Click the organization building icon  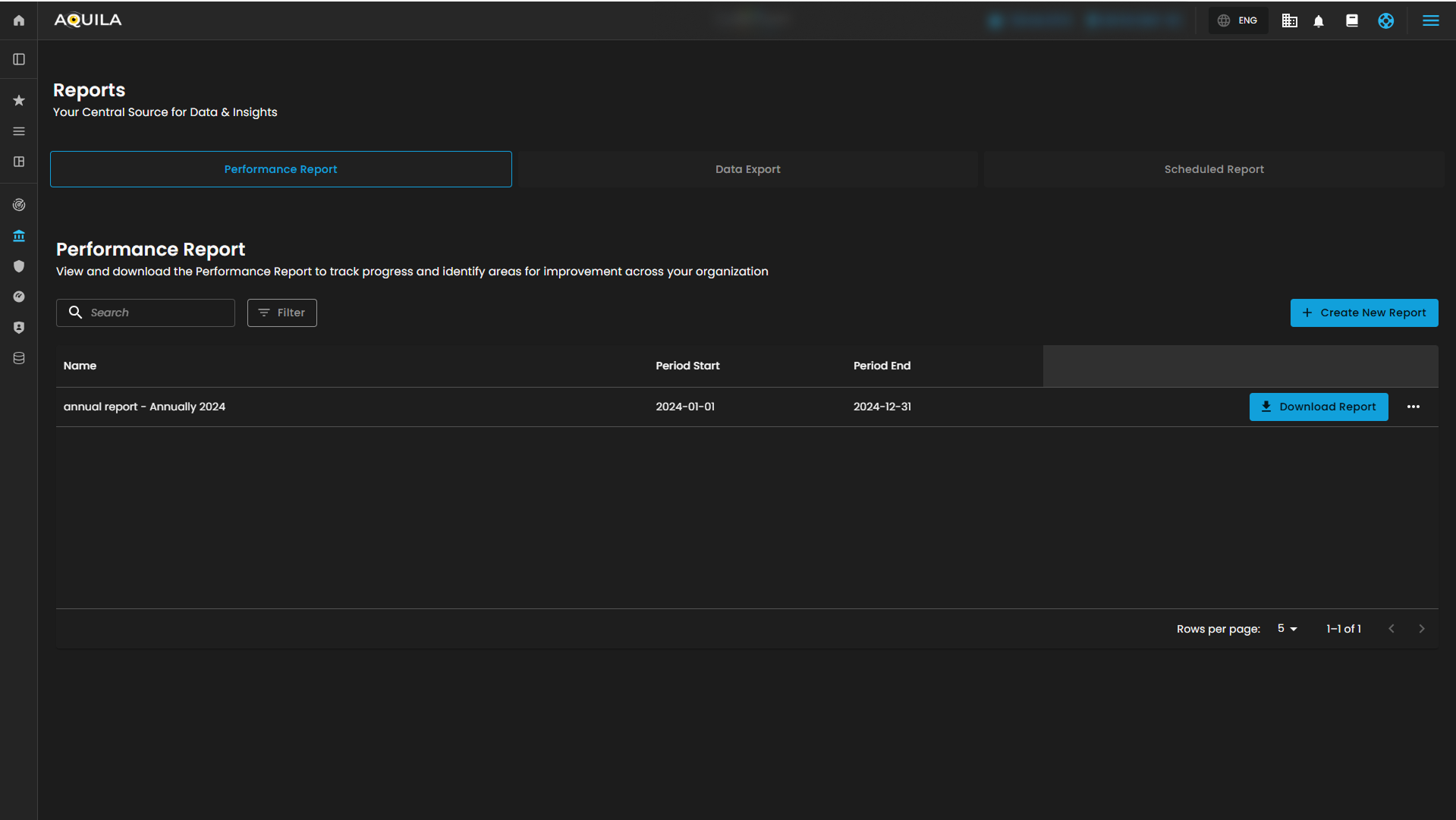(1289, 20)
